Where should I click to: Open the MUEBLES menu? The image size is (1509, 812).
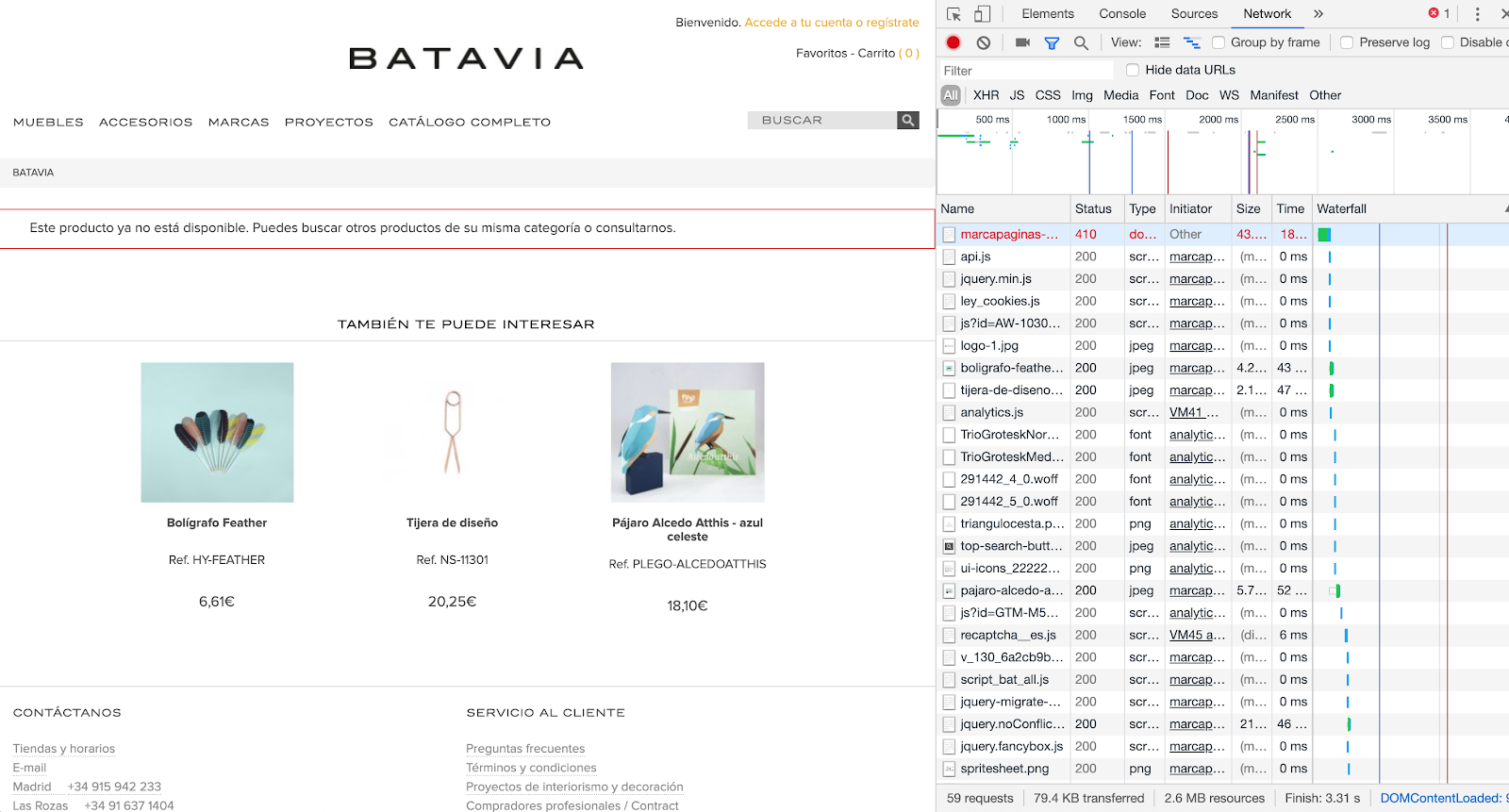point(48,122)
